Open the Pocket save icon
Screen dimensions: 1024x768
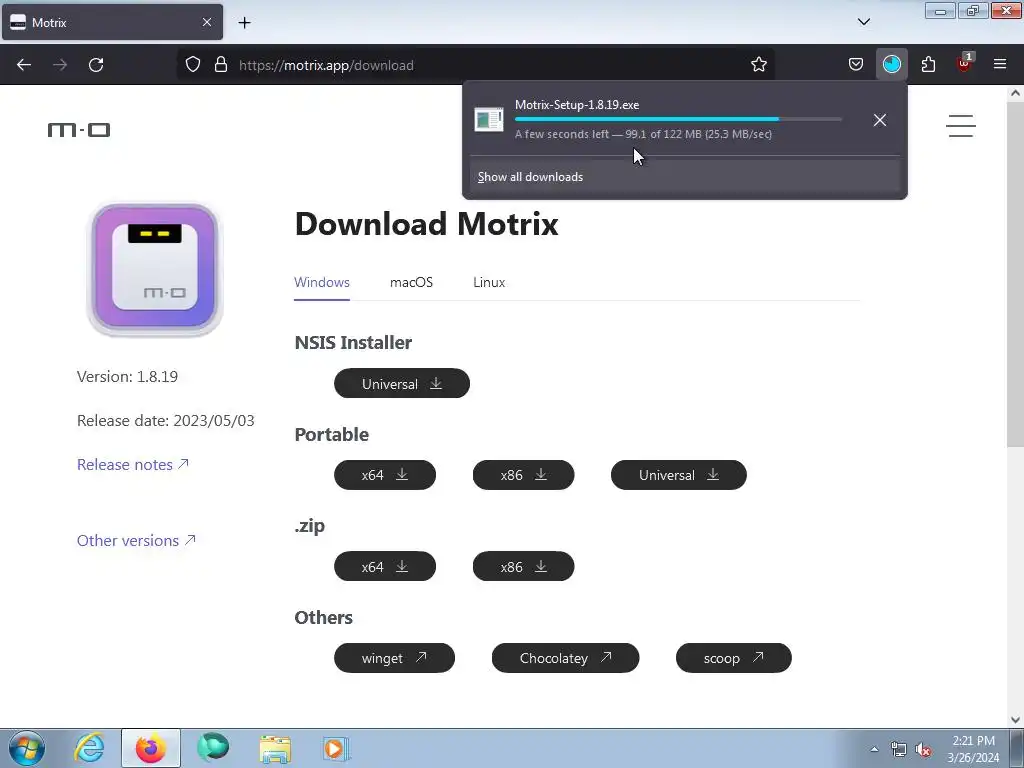[856, 65]
